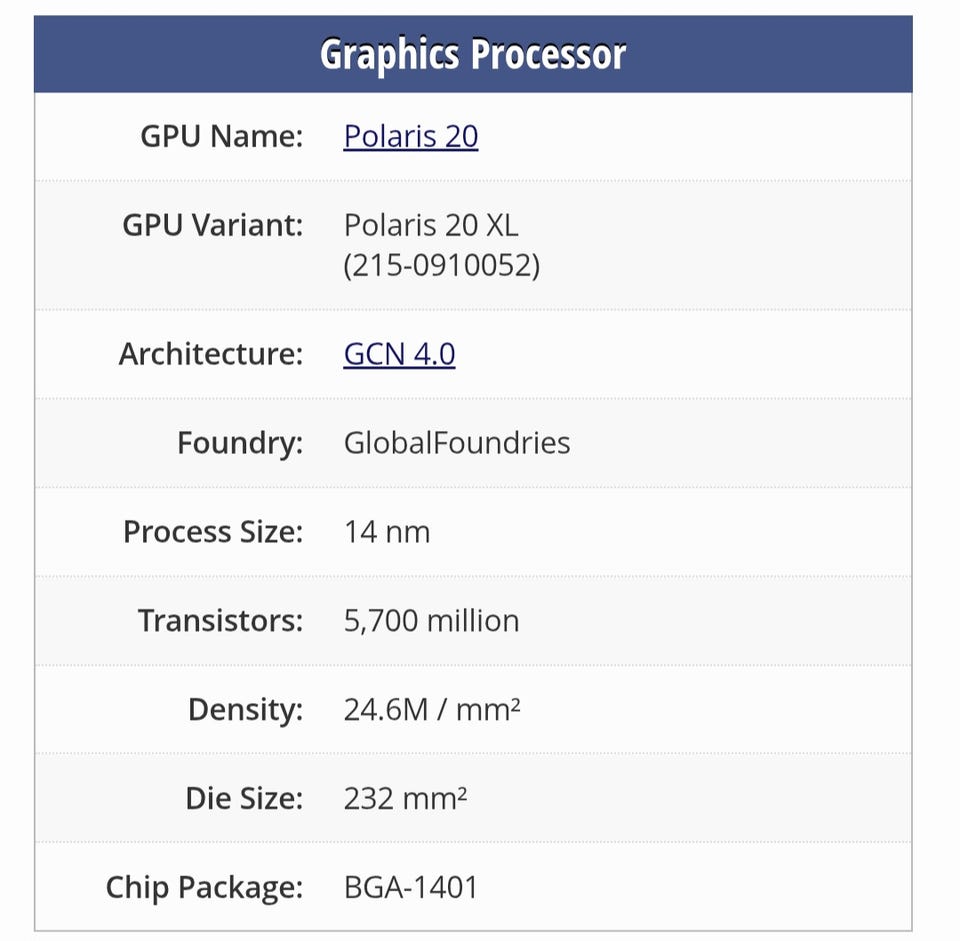Screen dimensions: 960x941
Task: Select the Die Size label
Action: (x=243, y=799)
